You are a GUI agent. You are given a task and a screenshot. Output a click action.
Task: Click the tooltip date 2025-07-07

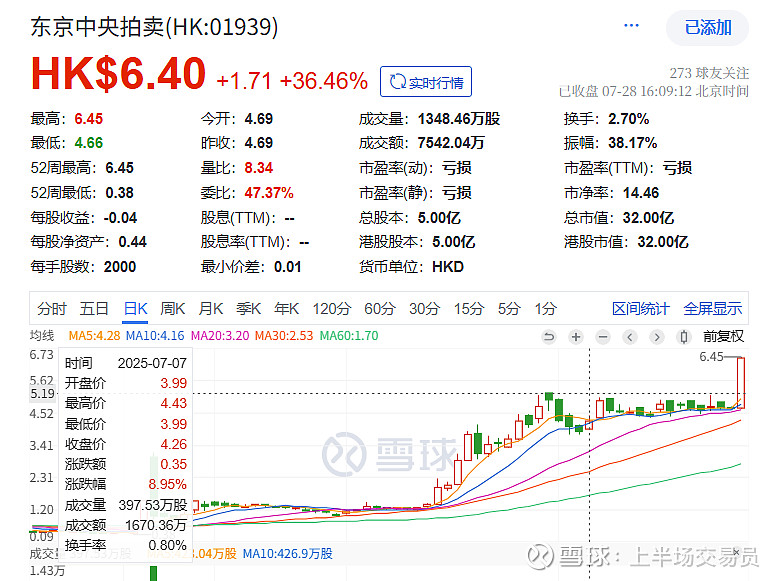point(152,363)
